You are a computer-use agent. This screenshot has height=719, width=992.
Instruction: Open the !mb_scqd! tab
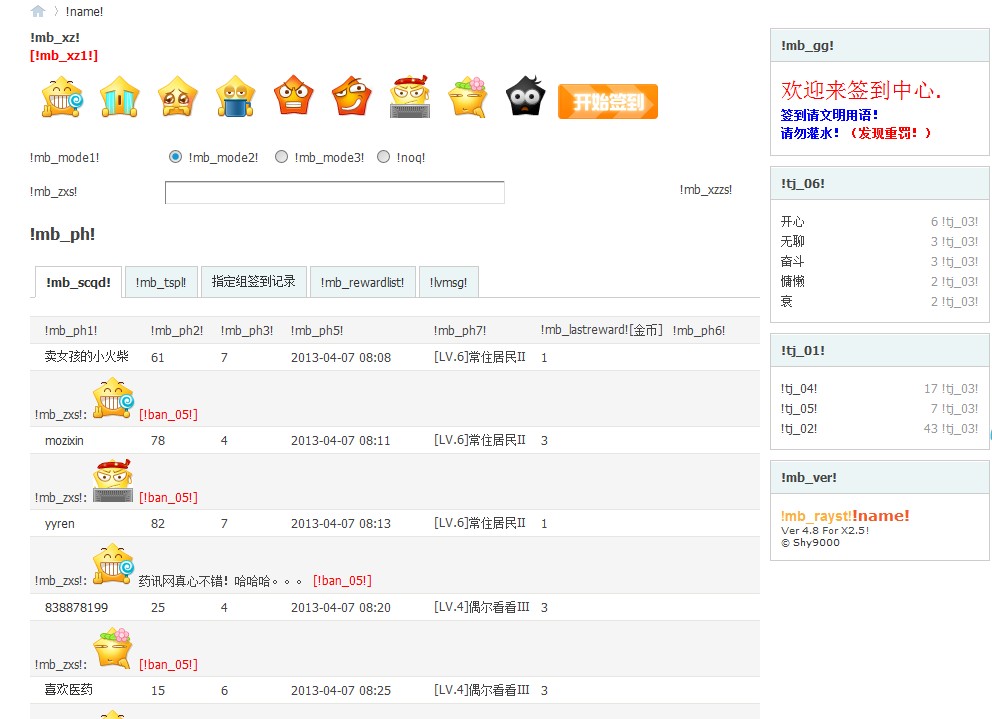(78, 282)
